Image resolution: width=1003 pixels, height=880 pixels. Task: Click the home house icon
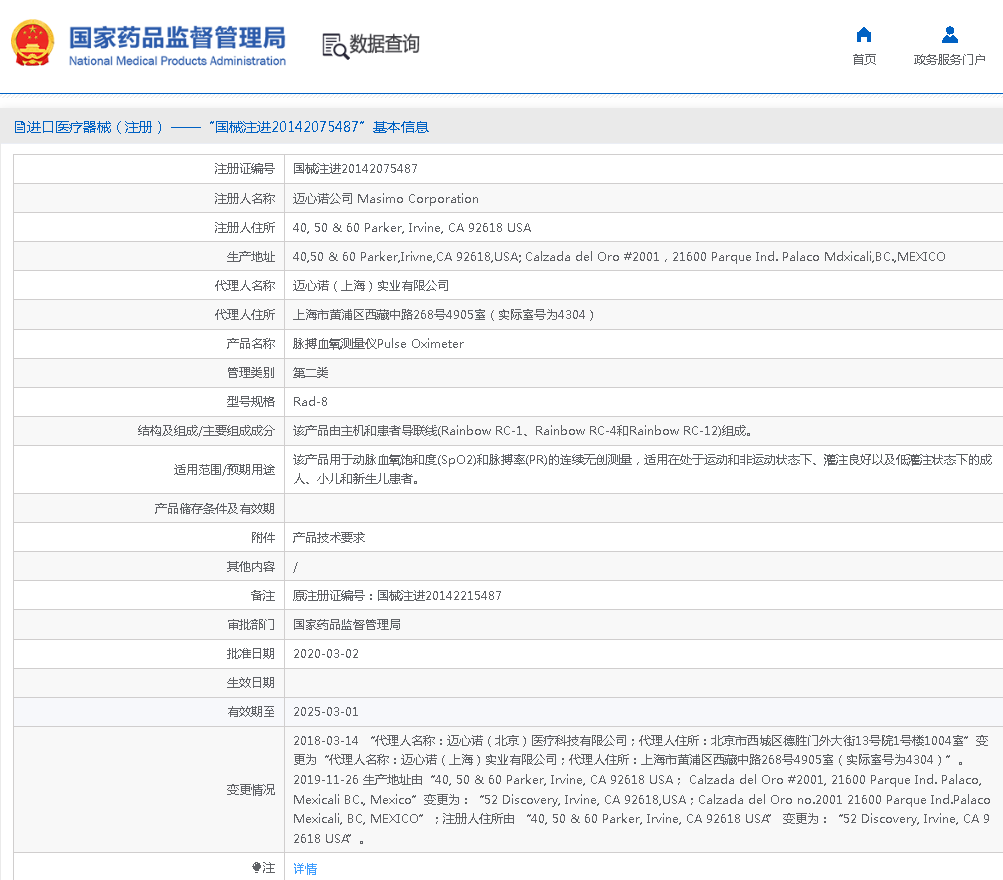point(864,35)
